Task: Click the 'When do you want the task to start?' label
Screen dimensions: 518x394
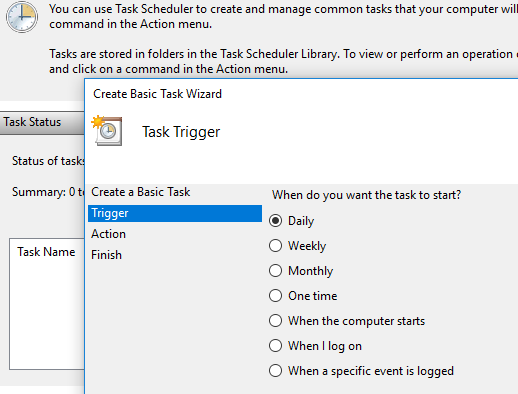Action: 366,195
